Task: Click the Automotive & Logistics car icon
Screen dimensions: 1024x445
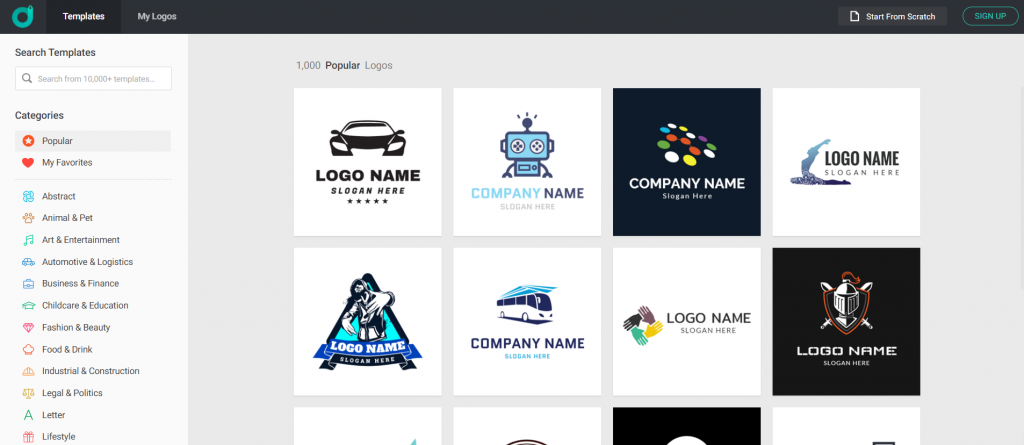Action: [28, 262]
